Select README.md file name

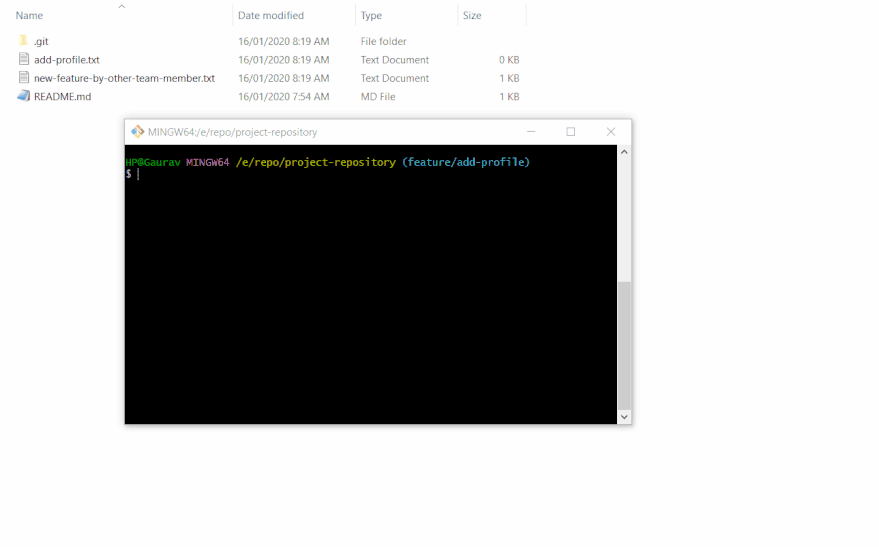[x=62, y=96]
